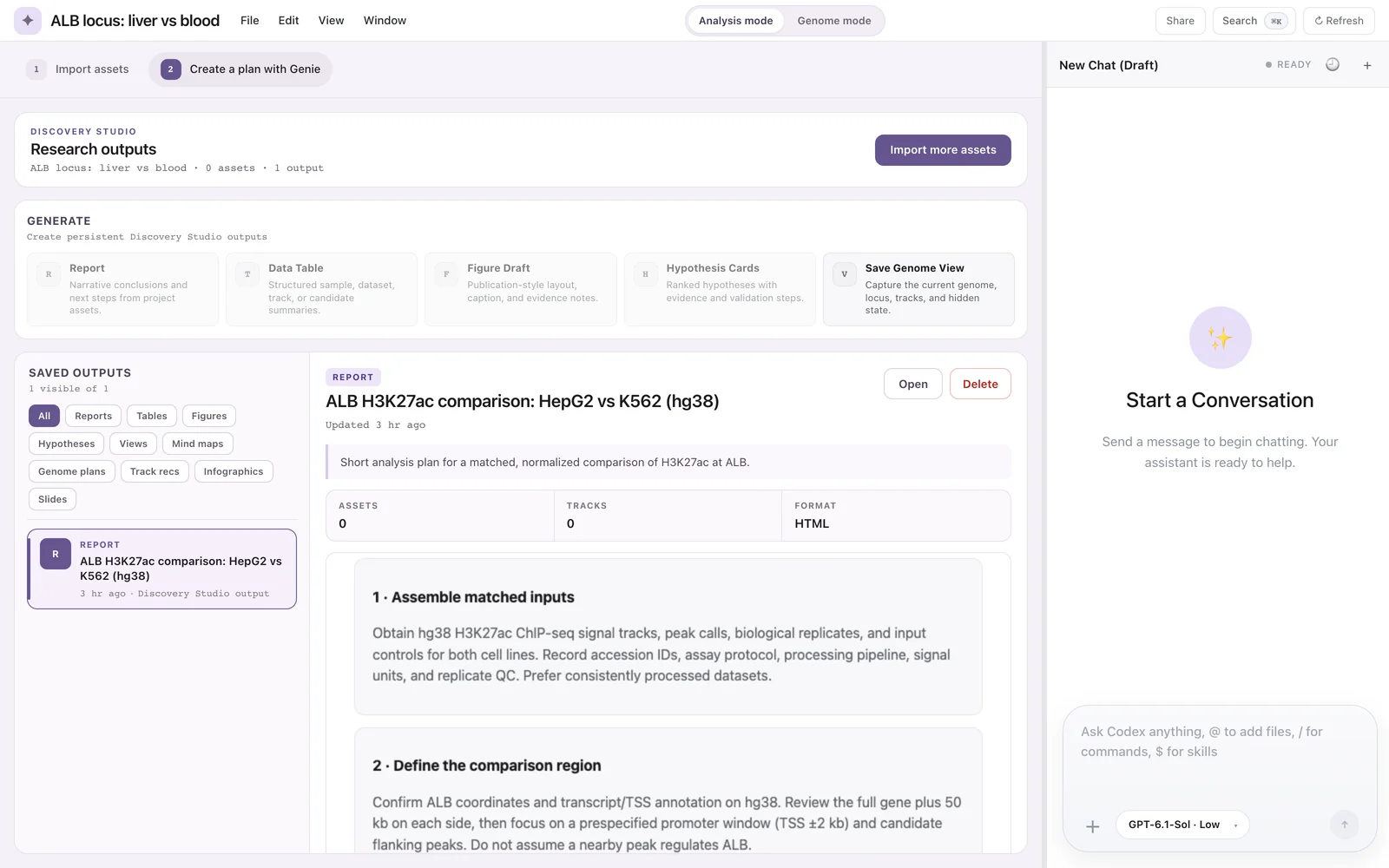This screenshot has width=1389, height=868.
Task: Click the attach plus icon in chat box
Action: [x=1093, y=826]
